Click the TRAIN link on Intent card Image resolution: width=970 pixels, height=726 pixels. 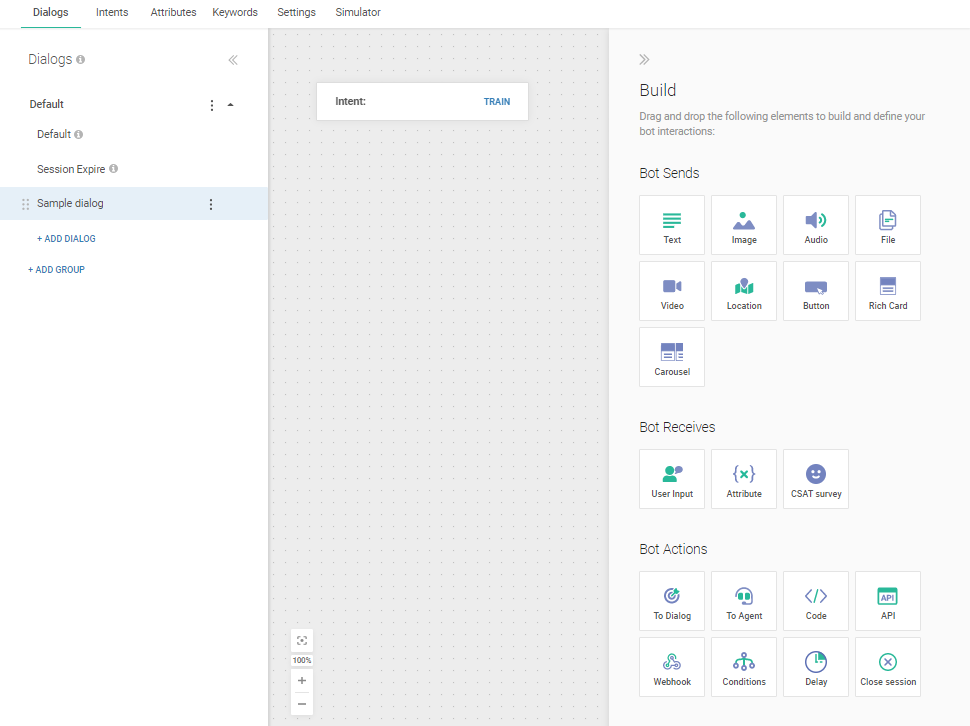pos(497,102)
